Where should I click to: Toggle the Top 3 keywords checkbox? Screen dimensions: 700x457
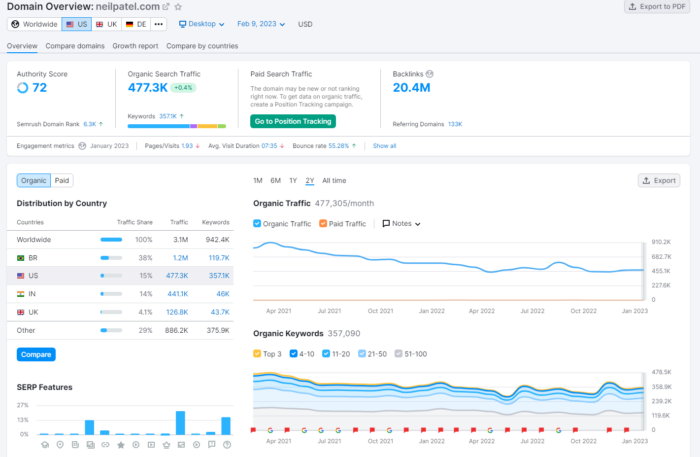pyautogui.click(x=257, y=353)
